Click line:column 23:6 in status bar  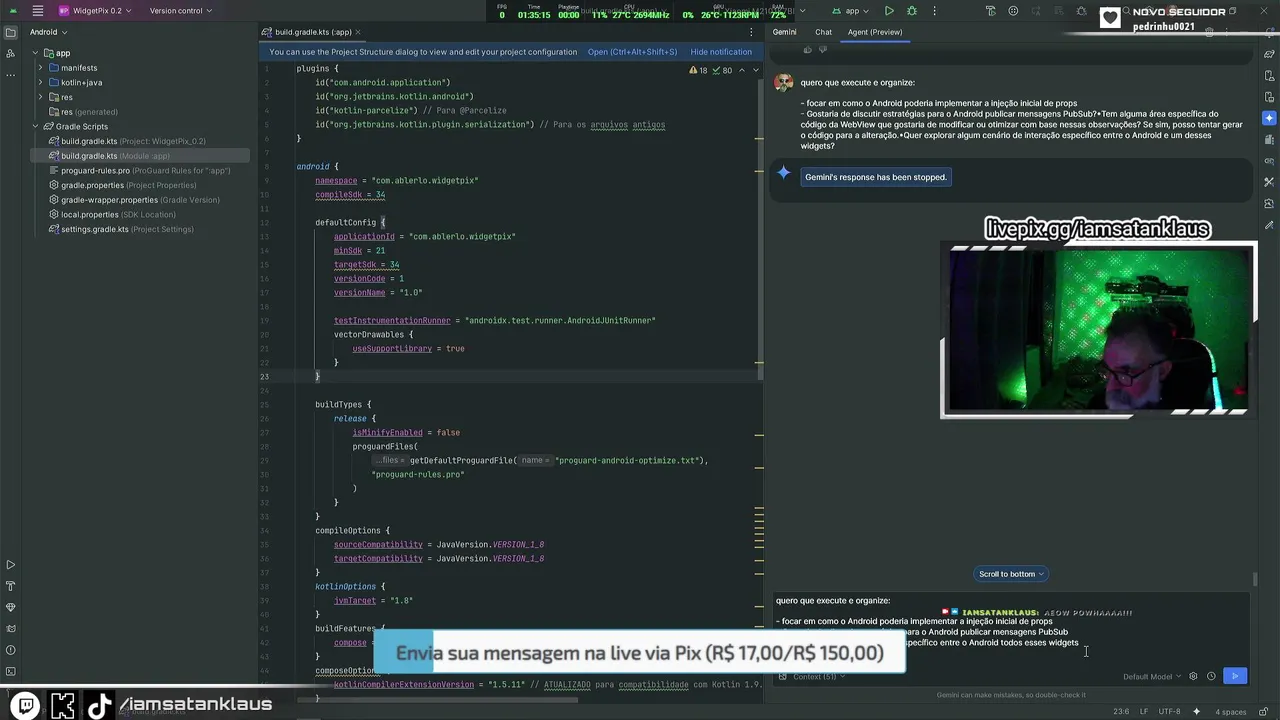(x=1121, y=712)
